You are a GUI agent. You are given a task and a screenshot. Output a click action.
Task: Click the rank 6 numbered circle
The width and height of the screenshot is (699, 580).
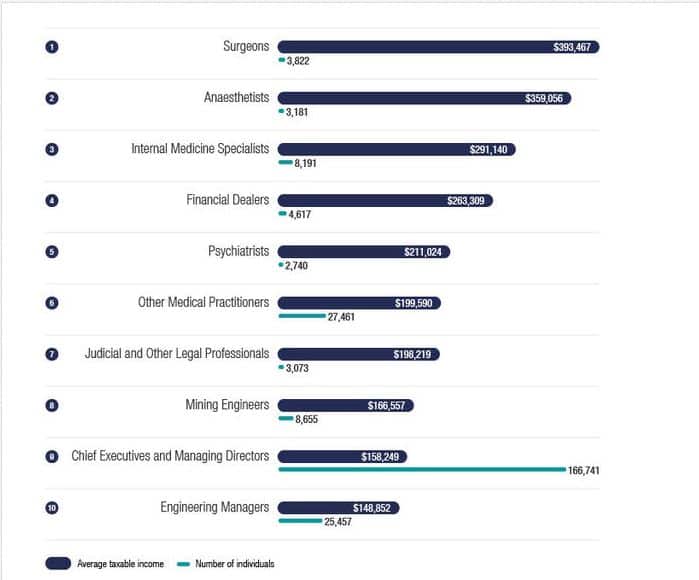(x=52, y=303)
